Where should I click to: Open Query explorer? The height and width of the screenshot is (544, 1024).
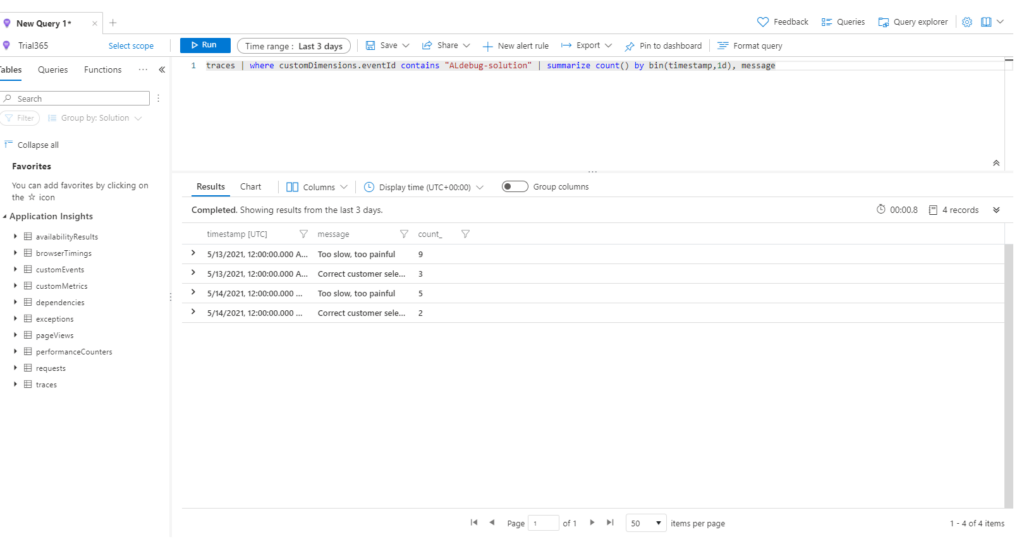point(912,22)
